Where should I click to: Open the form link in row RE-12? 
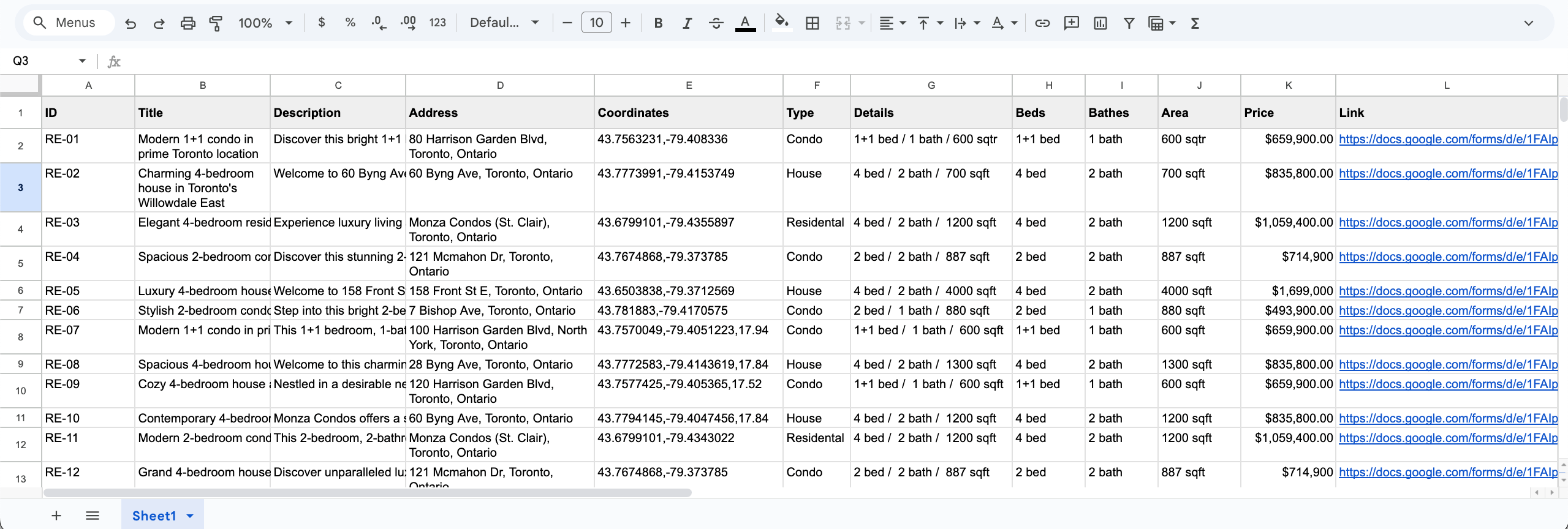tap(1448, 472)
